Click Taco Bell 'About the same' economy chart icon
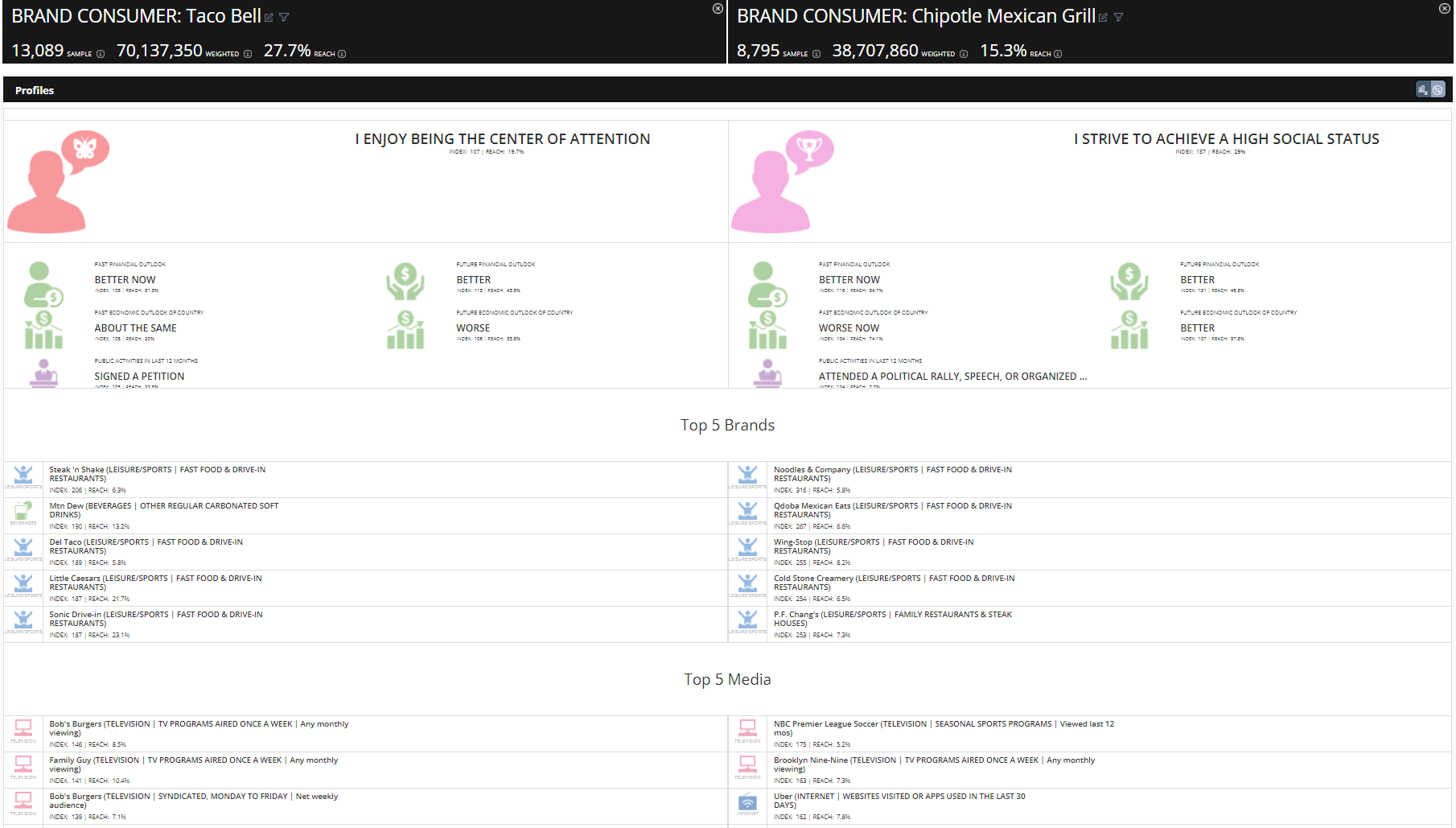 tap(43, 330)
